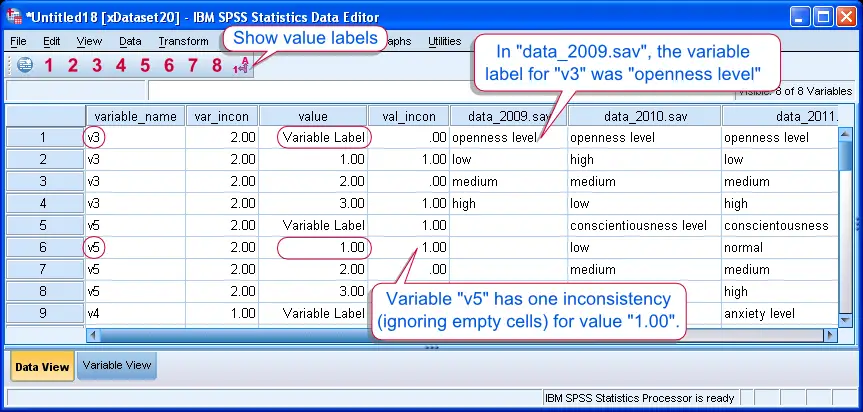Click the val_incon column header
Viewport: 863px width, 412px height.
pyautogui.click(x=408, y=116)
